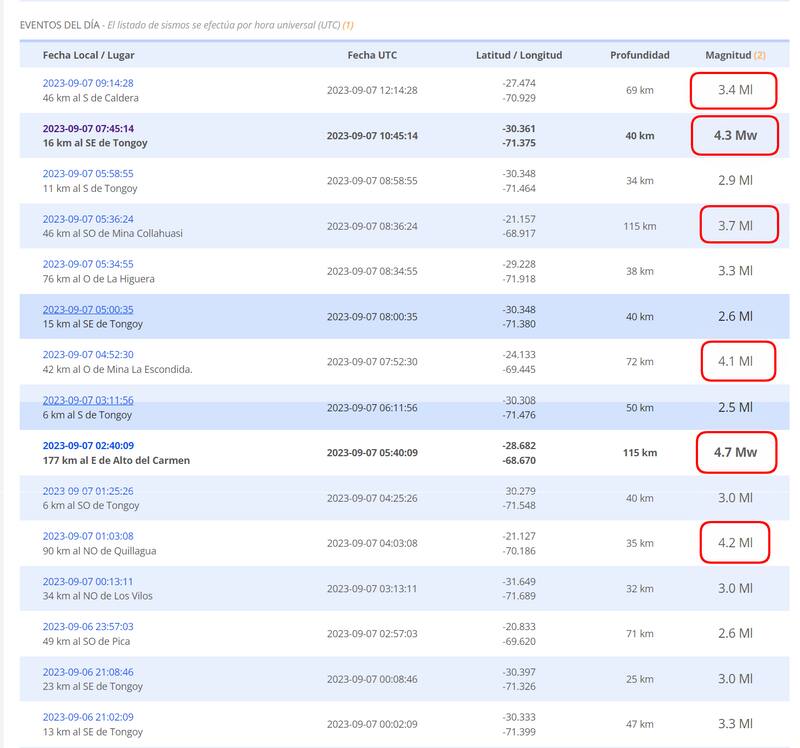This screenshot has height=748, width=800.
Task: Open the 07:45:14 Tongoy earthquake entry
Action: (88, 128)
